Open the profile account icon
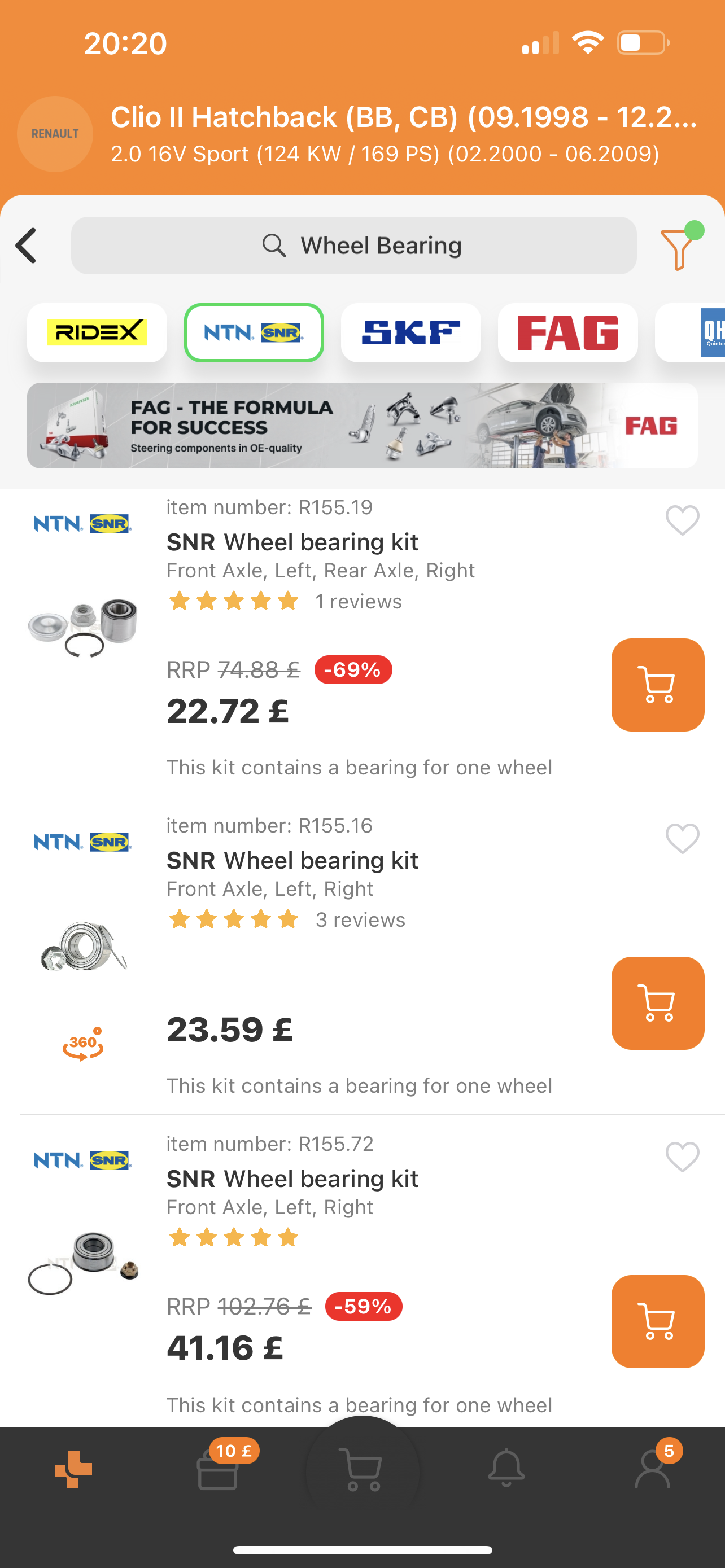 [x=653, y=1468]
